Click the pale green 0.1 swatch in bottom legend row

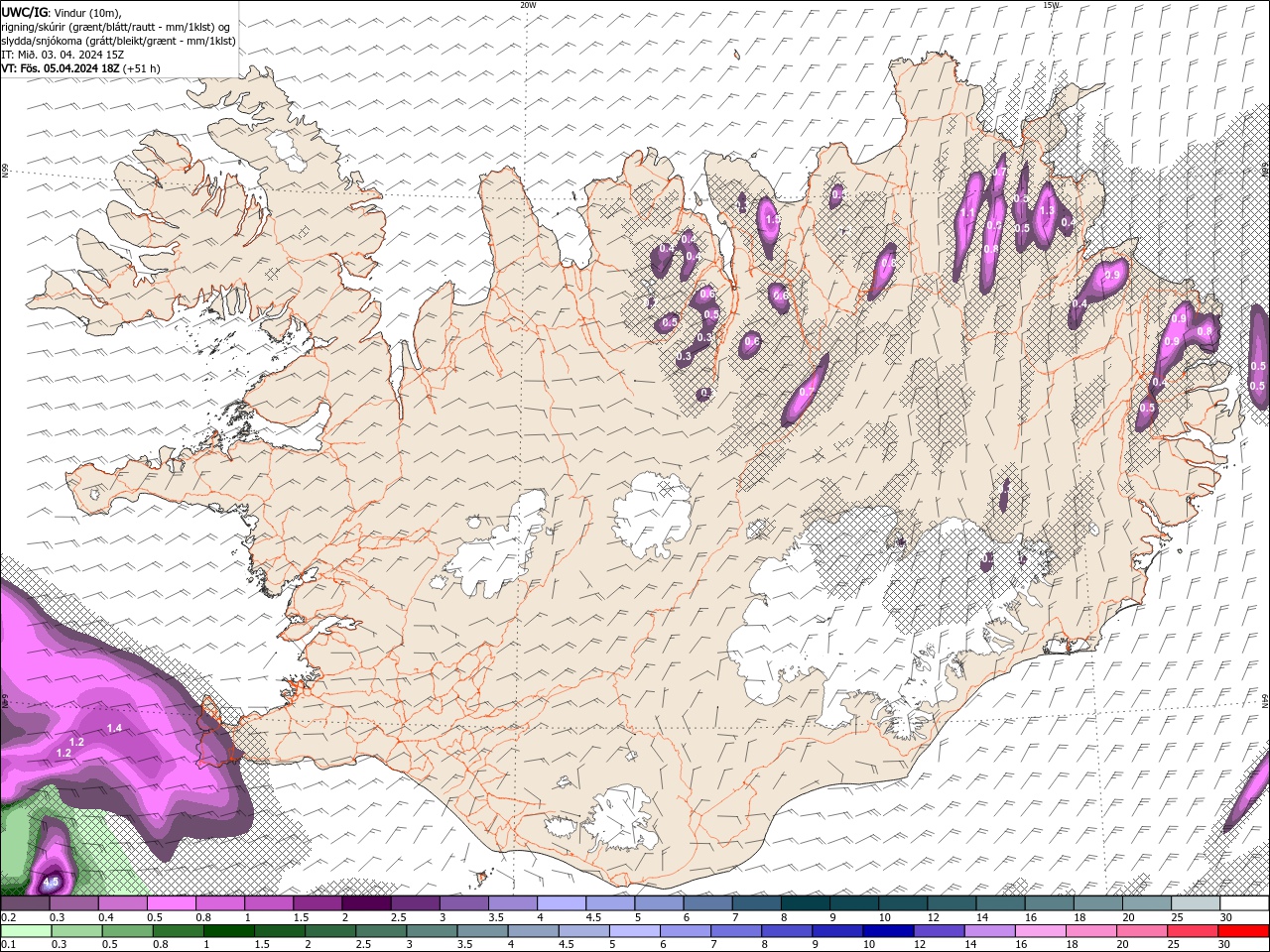(26, 931)
